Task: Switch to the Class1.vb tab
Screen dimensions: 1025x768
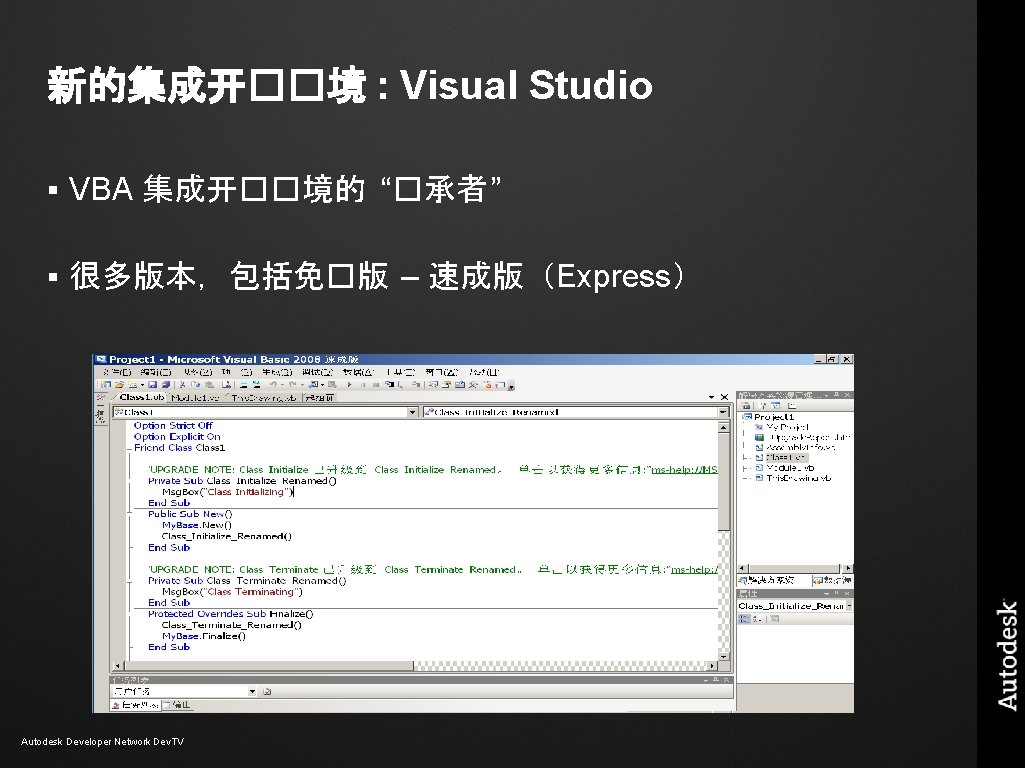Action: pos(141,397)
